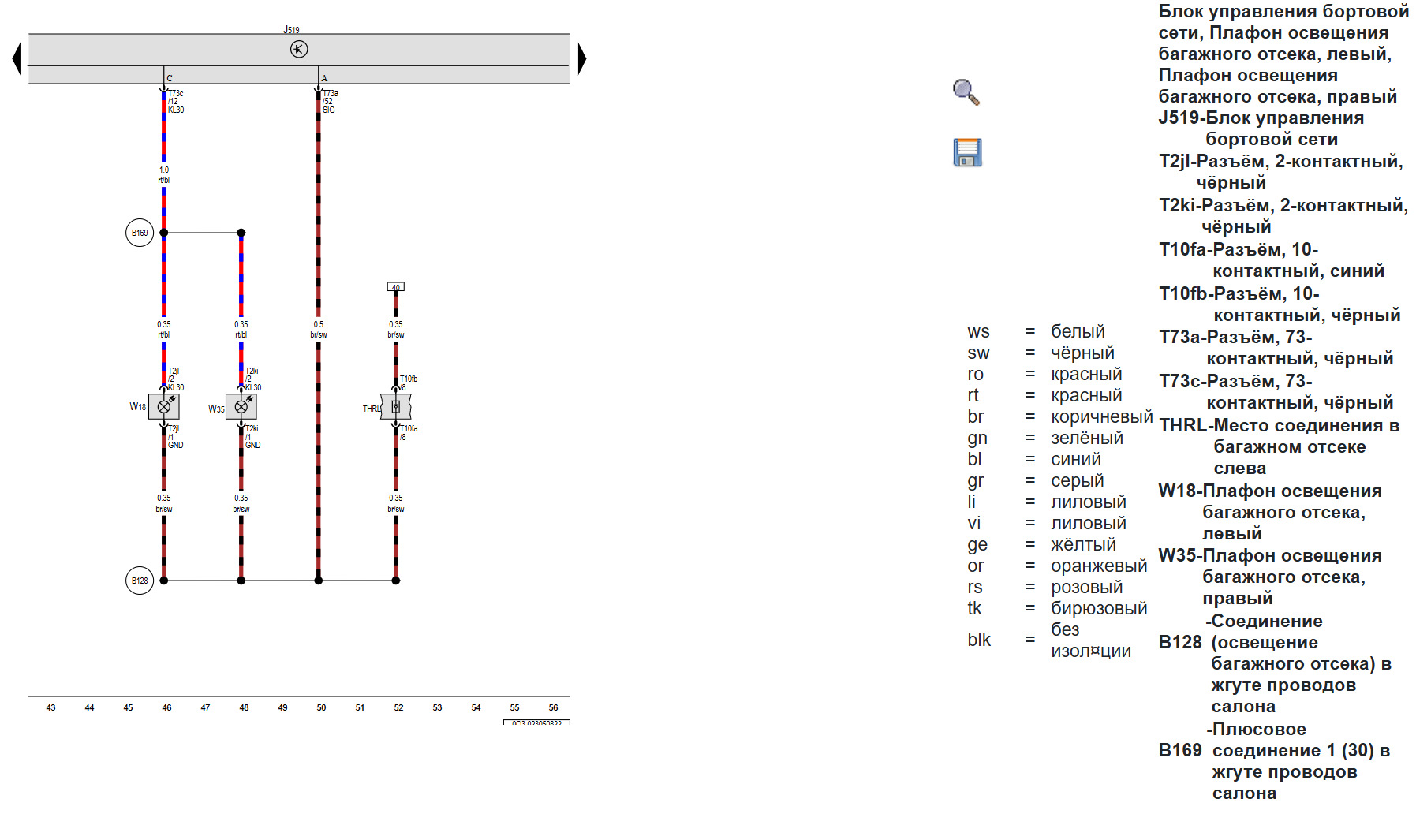Click the 'vi = лиловый' color code row

(x=1048, y=524)
